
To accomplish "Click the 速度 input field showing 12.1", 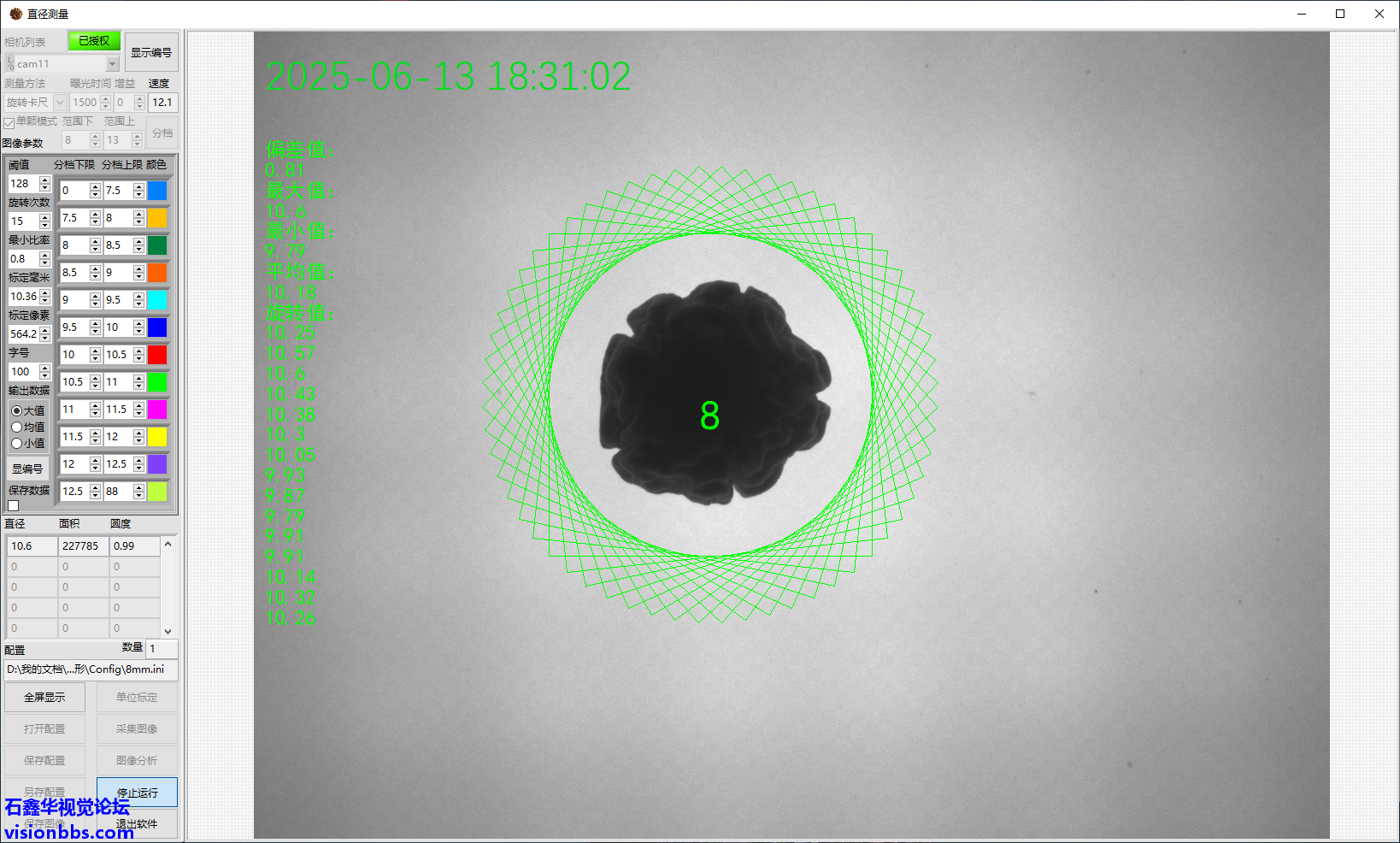I will [x=162, y=103].
